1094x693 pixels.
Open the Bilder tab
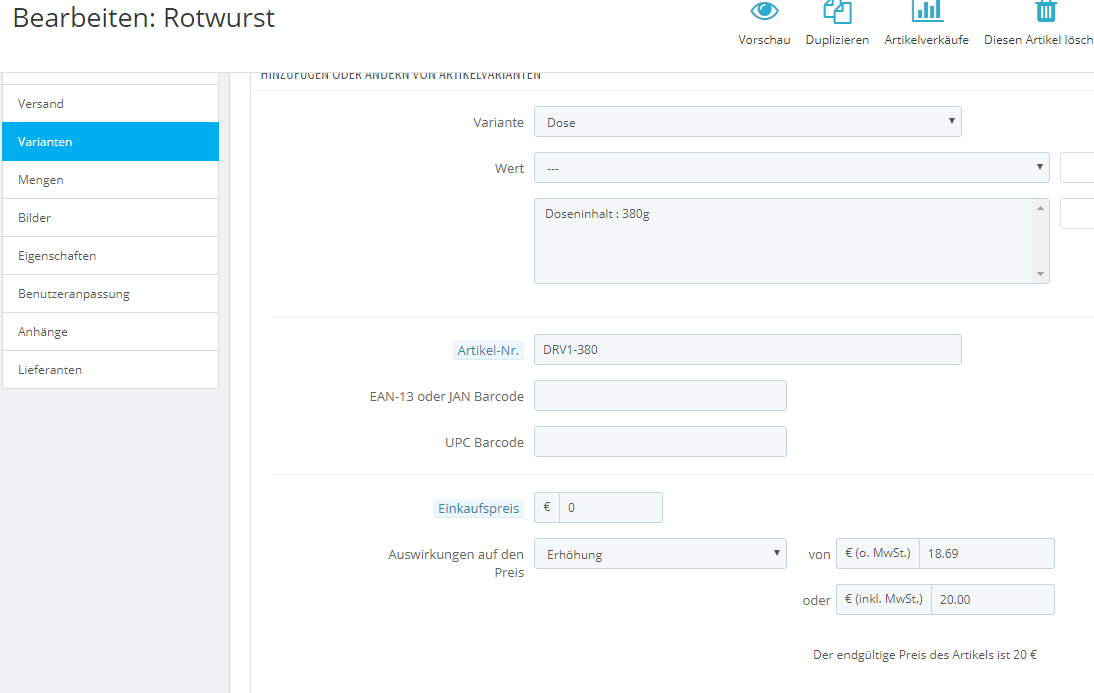[110, 218]
